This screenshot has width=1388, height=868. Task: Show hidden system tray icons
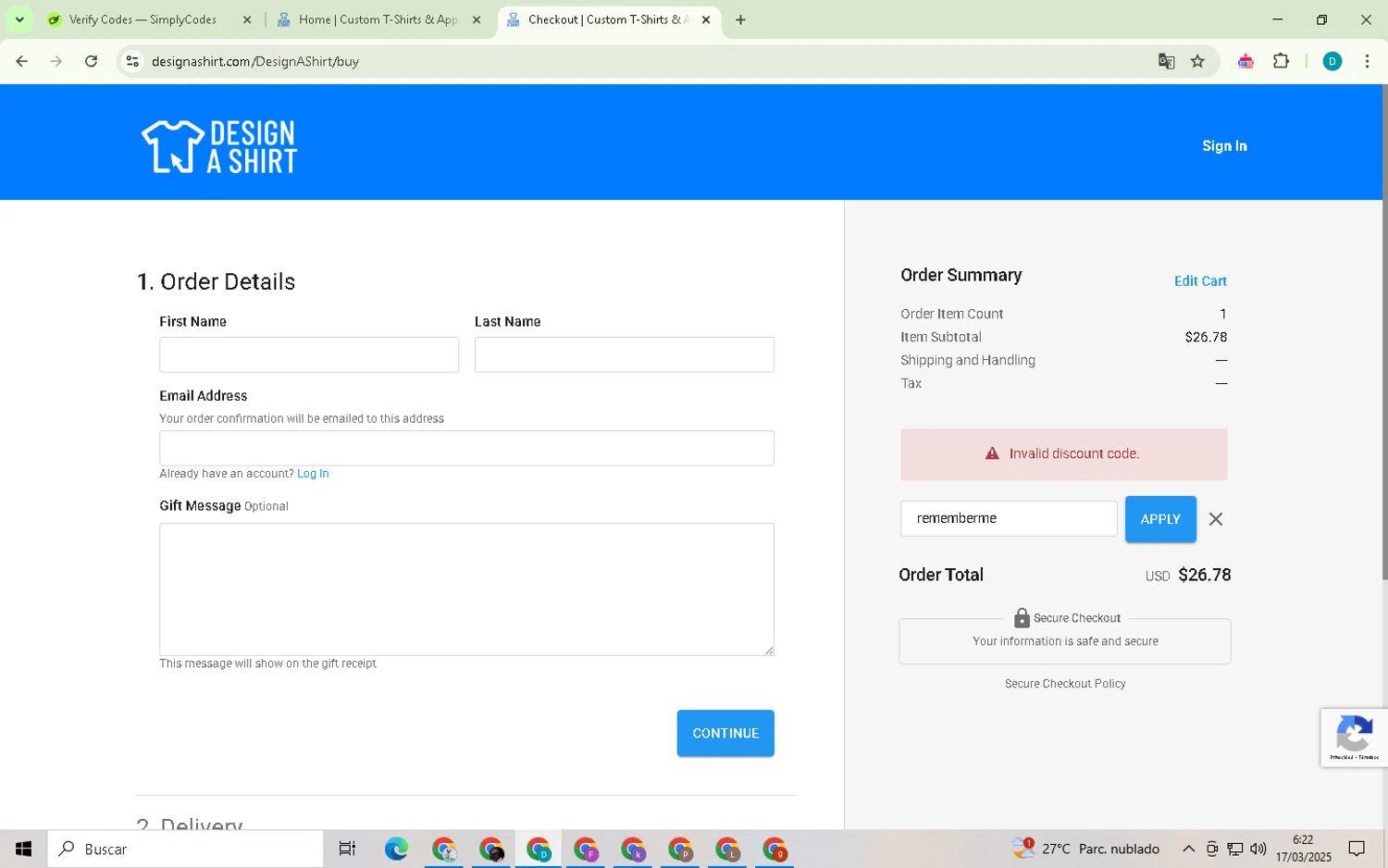click(1188, 849)
